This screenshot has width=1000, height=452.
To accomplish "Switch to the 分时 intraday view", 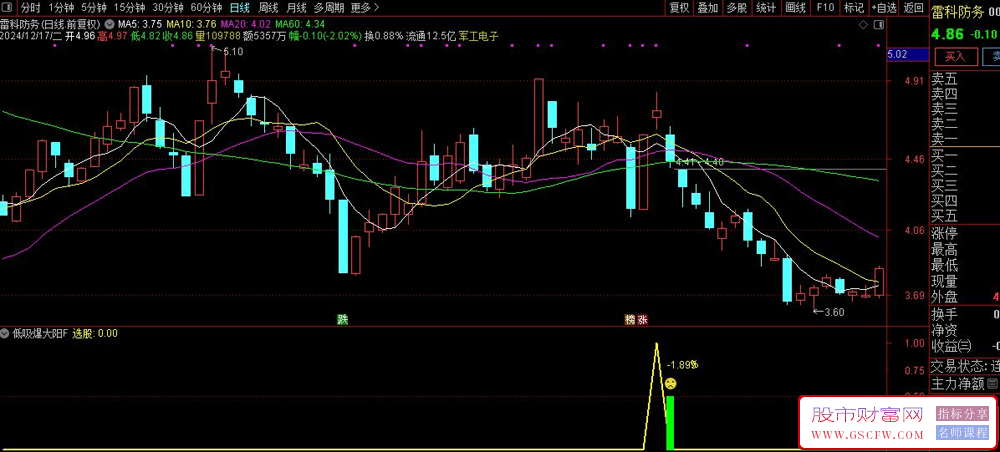I will (x=31, y=7).
